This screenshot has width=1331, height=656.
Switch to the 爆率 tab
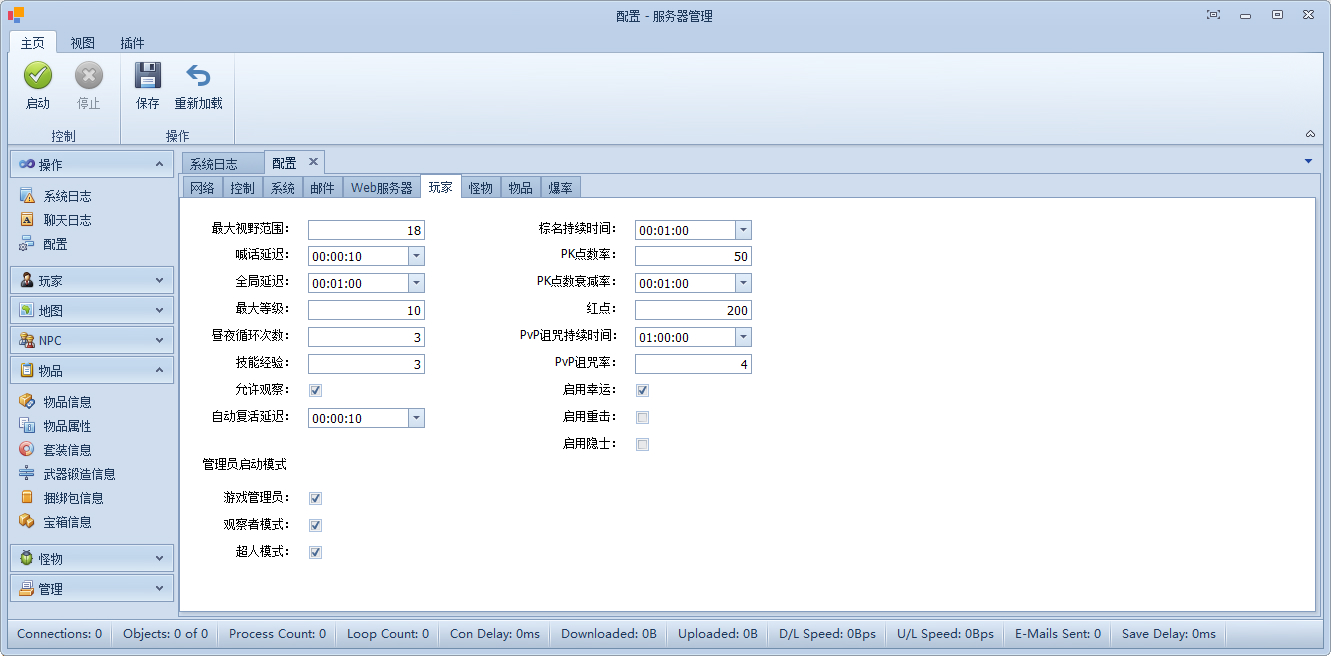pyautogui.click(x=560, y=188)
